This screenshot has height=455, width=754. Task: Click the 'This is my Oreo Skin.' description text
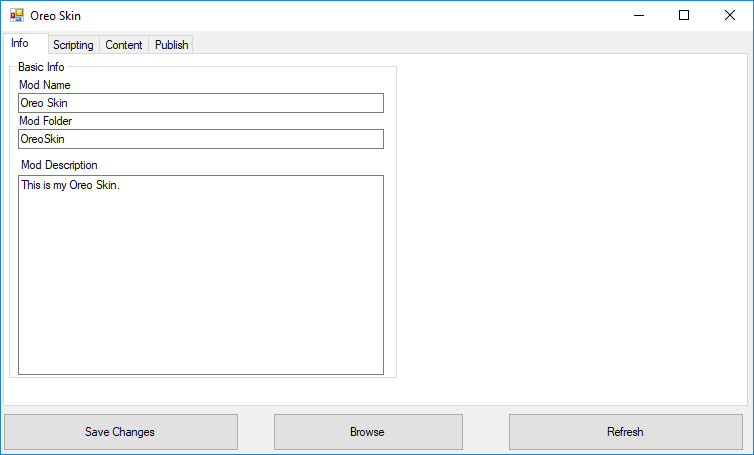(x=70, y=186)
